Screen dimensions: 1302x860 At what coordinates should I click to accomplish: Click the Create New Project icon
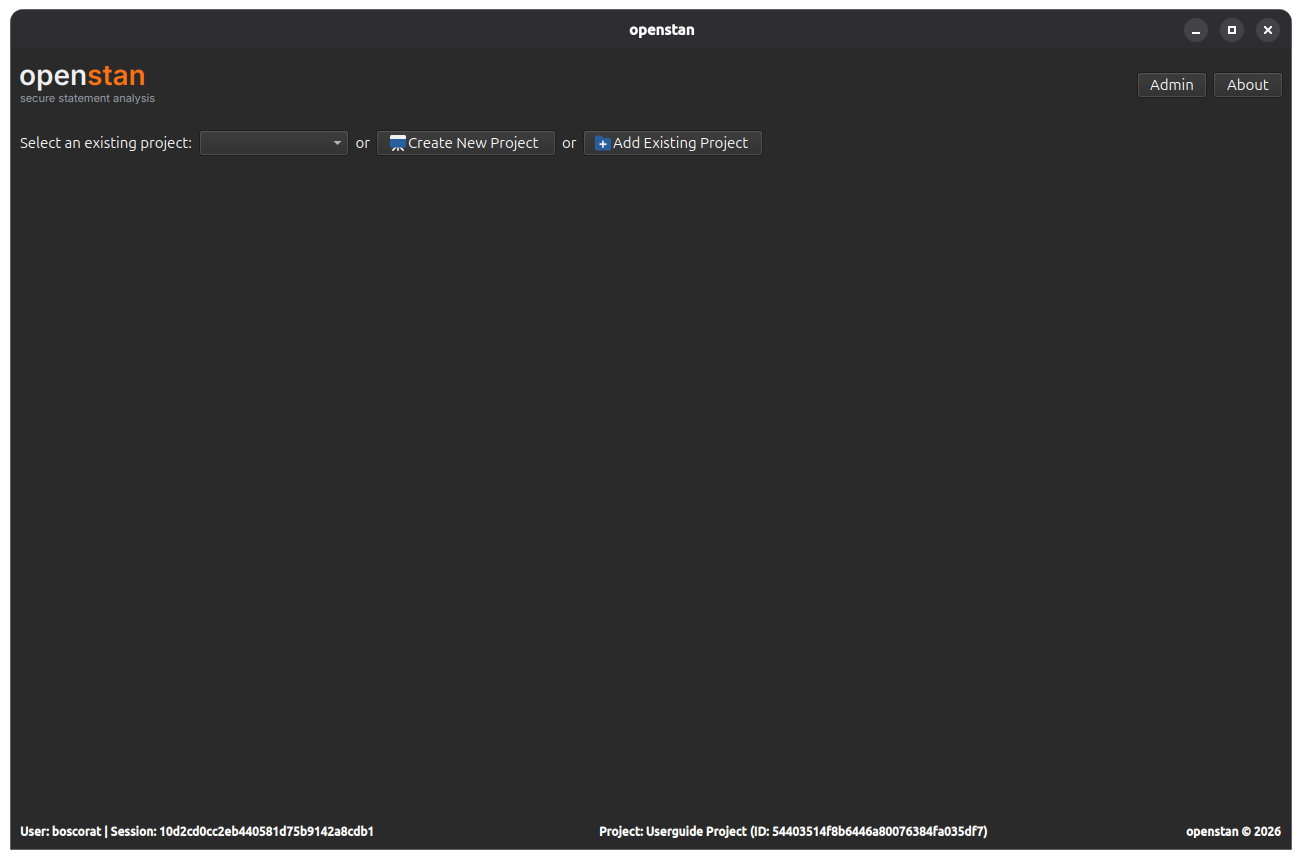tap(397, 143)
